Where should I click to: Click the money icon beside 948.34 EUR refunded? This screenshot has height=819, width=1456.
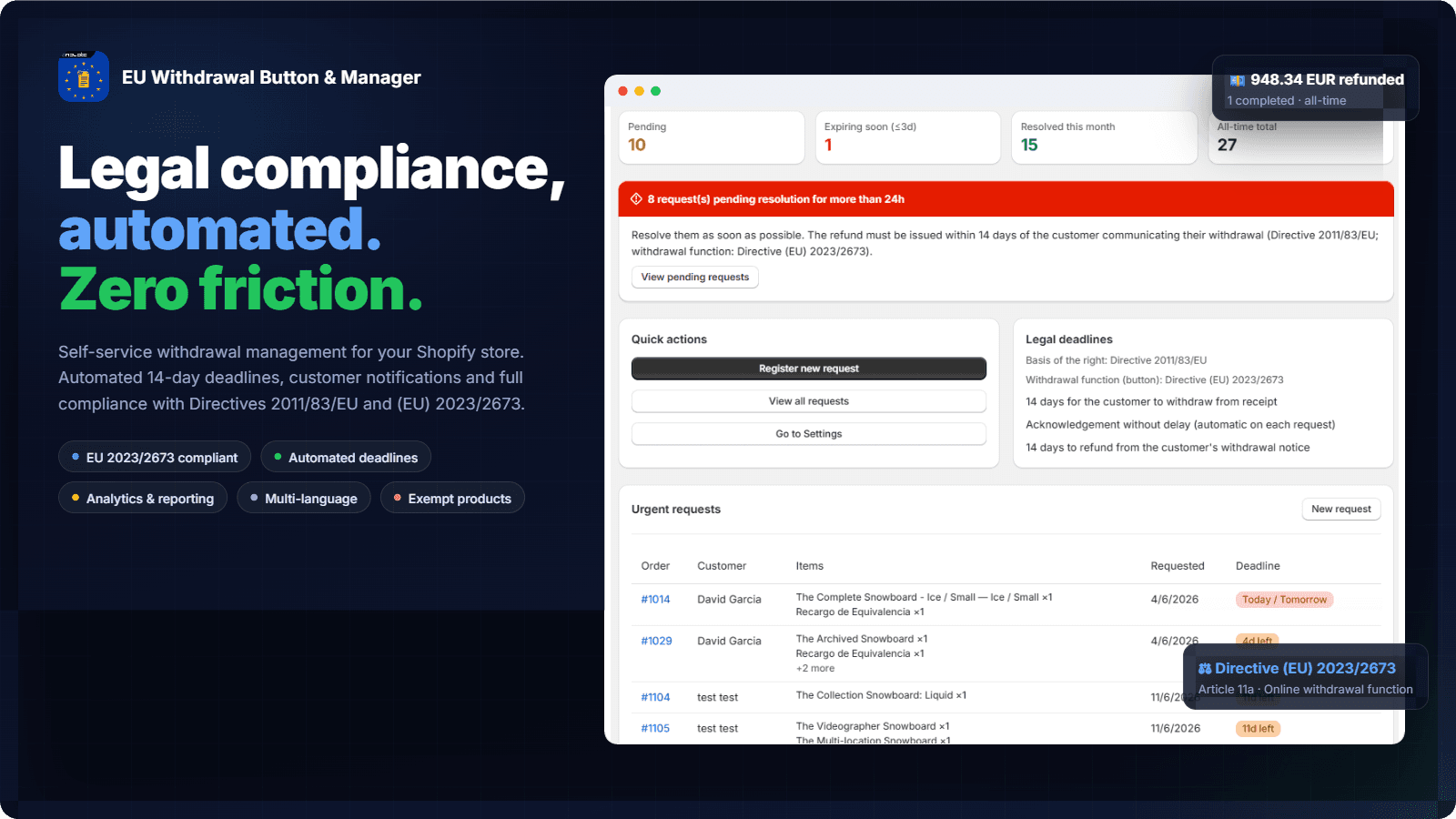pos(1237,80)
